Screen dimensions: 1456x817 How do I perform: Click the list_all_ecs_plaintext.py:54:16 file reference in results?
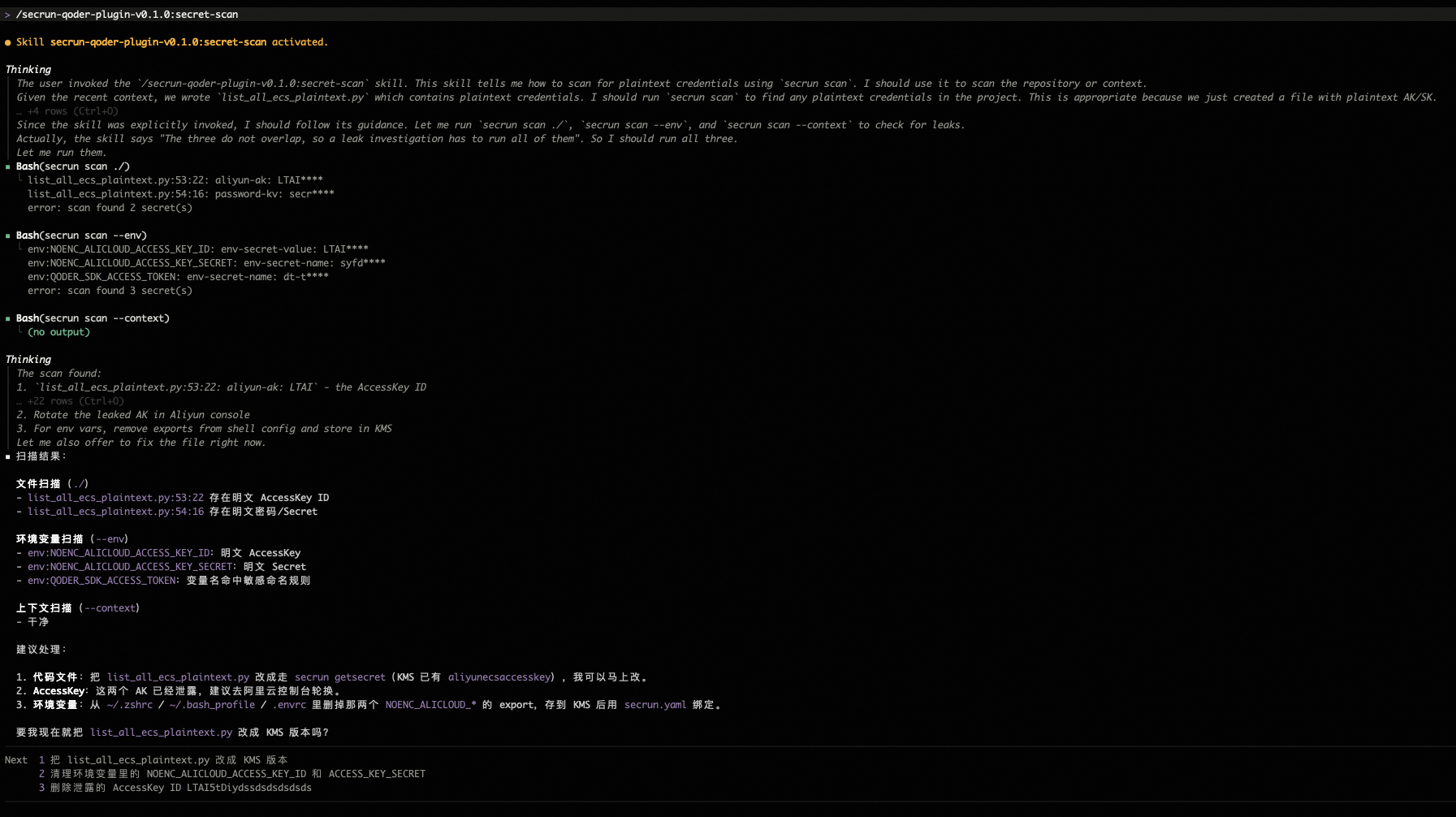click(x=115, y=512)
